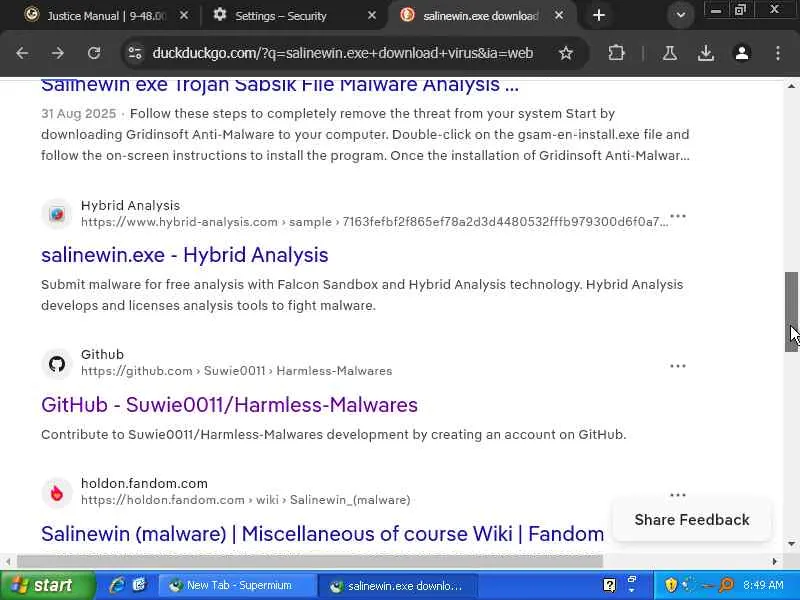
Task: Open the Windows Start menu
Action: [47, 585]
